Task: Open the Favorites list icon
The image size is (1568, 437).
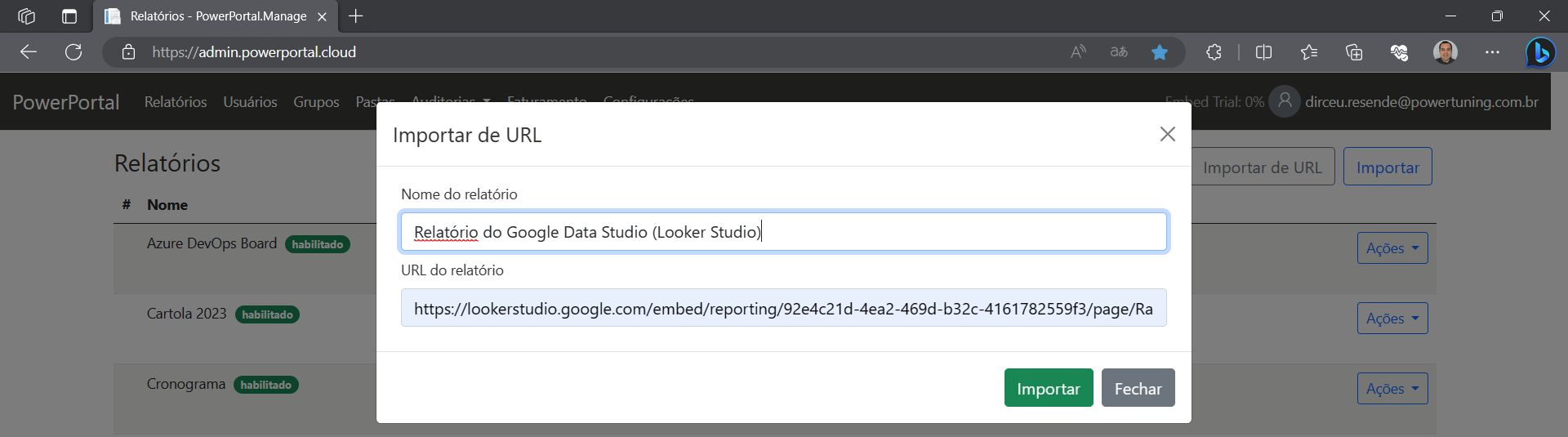Action: pos(1309,52)
